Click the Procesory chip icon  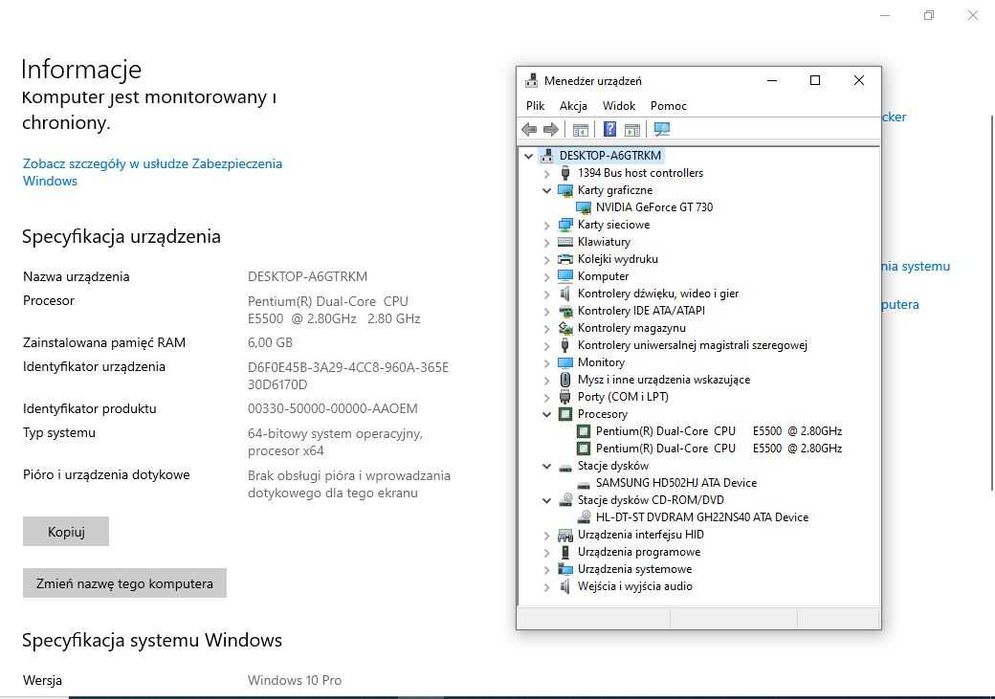pyautogui.click(x=565, y=414)
